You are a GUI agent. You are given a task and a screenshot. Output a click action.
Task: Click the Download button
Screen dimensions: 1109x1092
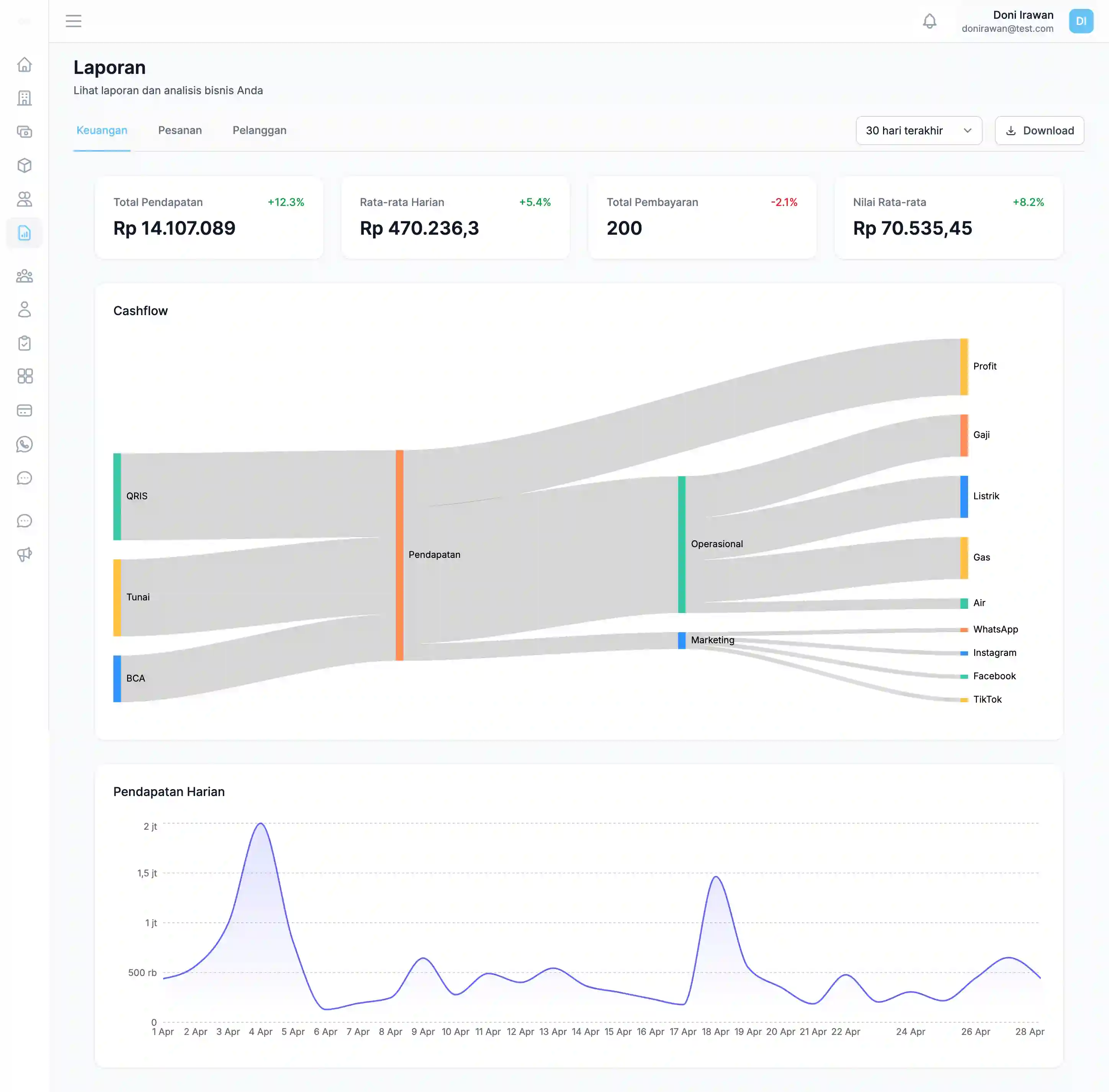[x=1039, y=130]
